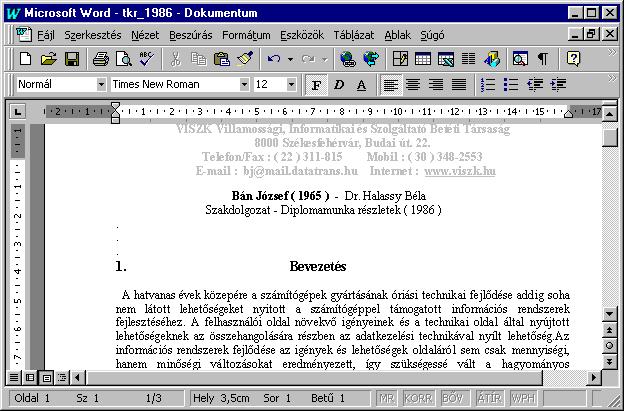Select the Format Painter brush icon
The height and width of the screenshot is (411, 624).
pos(245,59)
